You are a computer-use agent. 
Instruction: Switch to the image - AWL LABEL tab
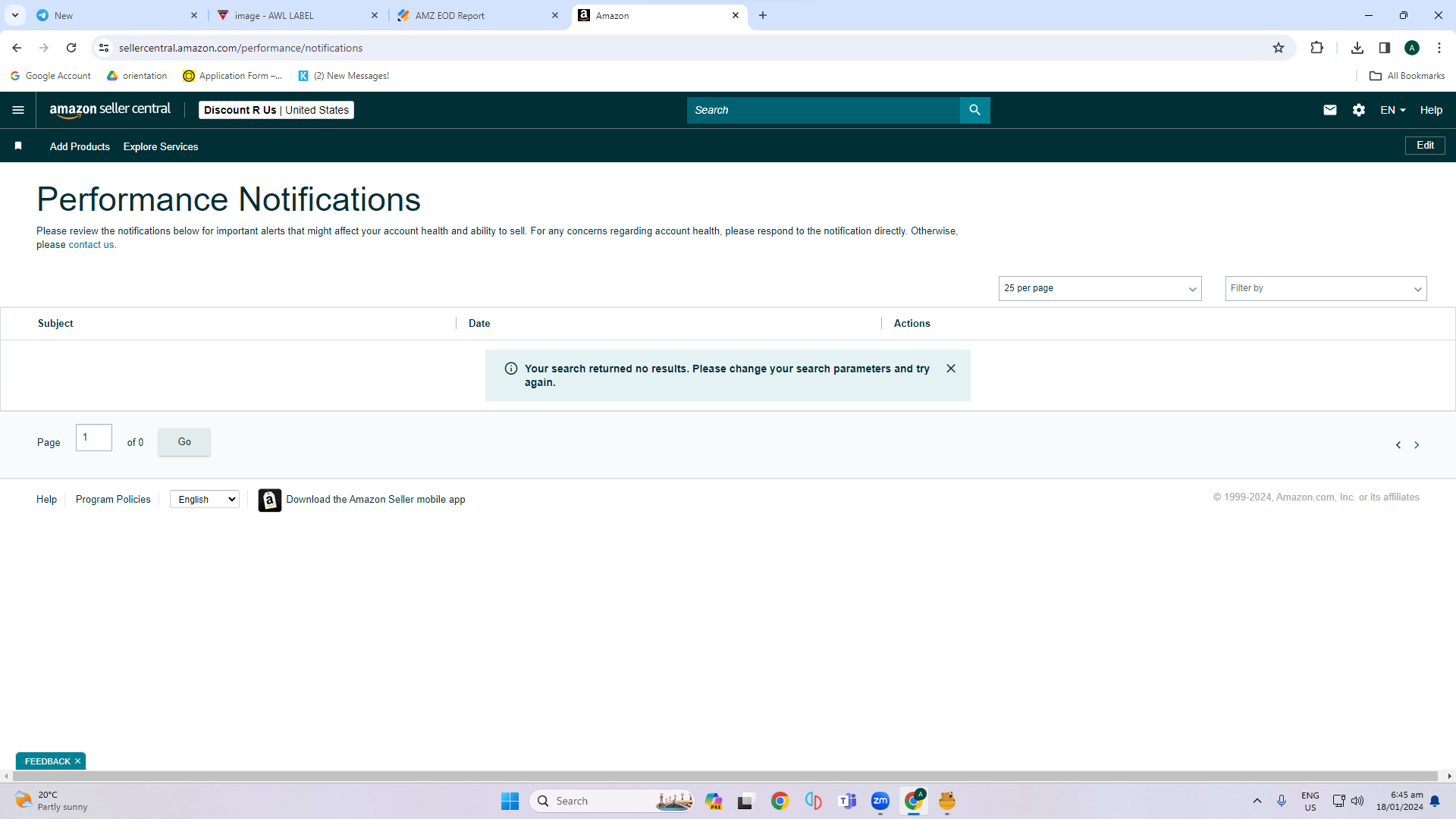click(298, 15)
